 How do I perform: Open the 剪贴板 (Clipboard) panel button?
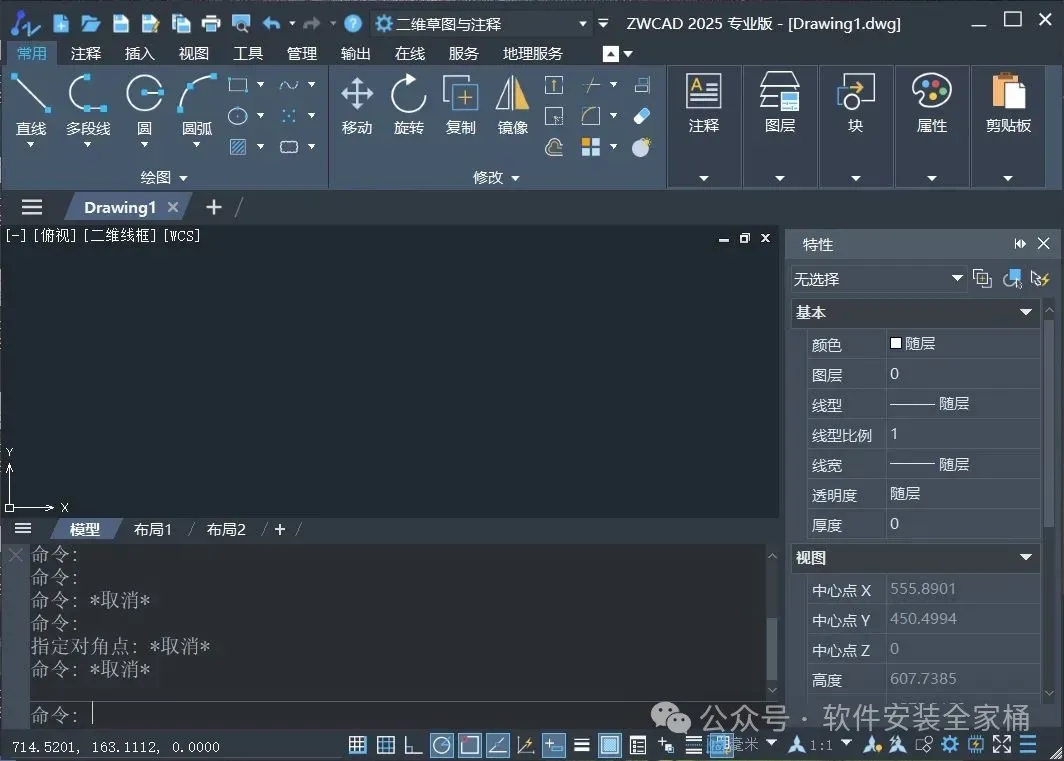point(1008,103)
